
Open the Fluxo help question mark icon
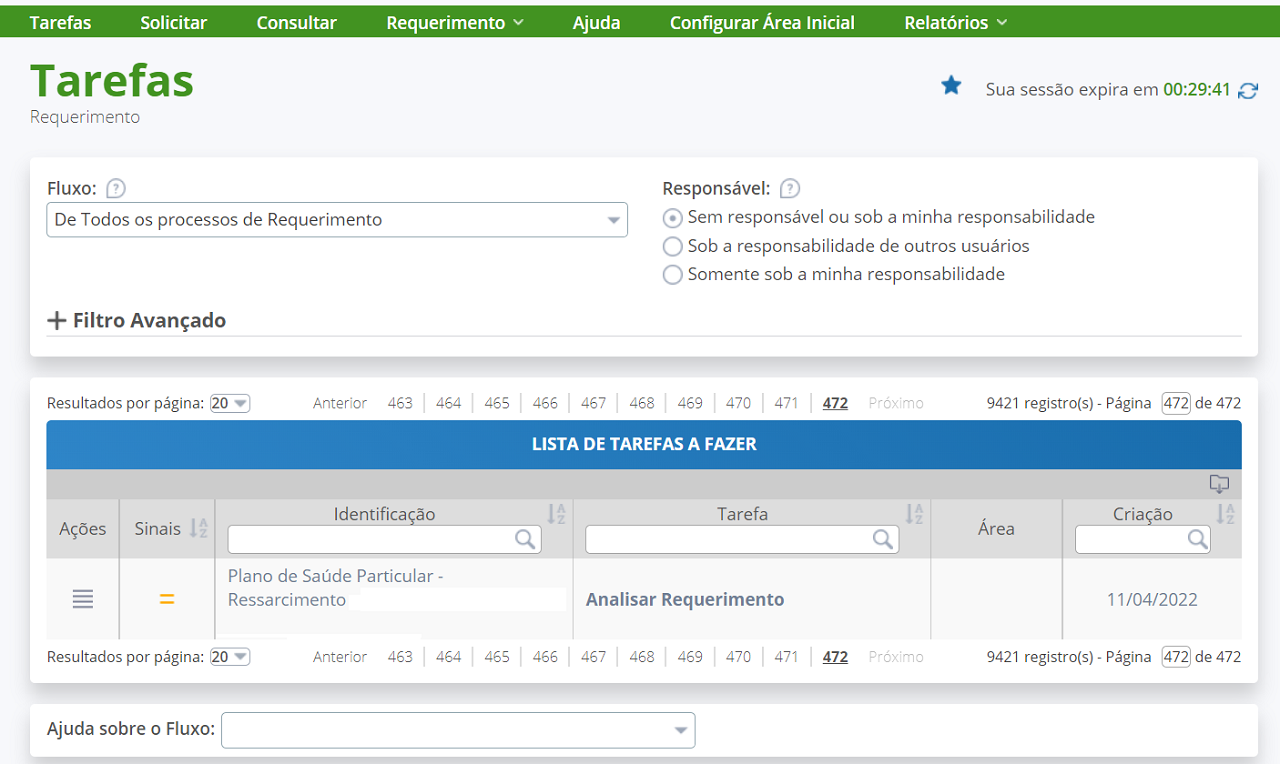pyautogui.click(x=116, y=188)
